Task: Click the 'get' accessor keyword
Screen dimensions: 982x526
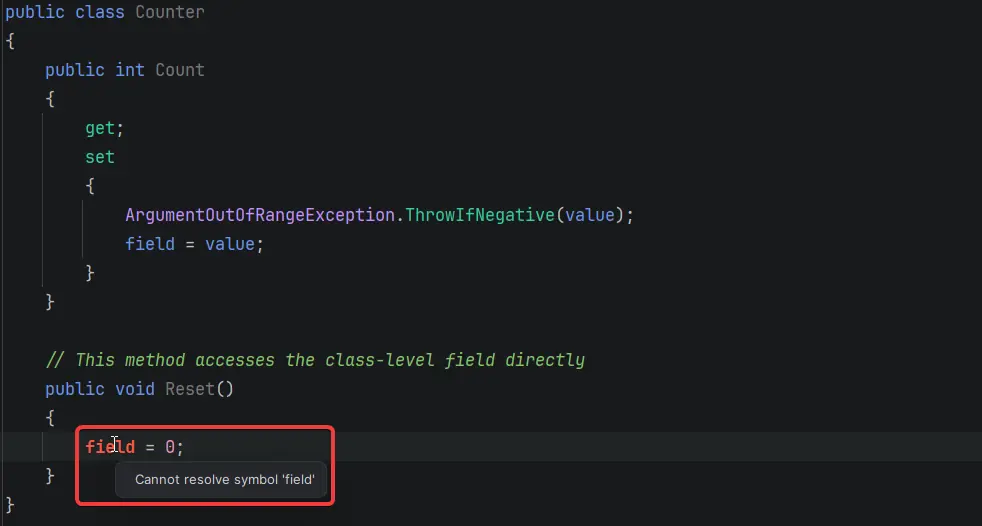Action: pos(100,128)
